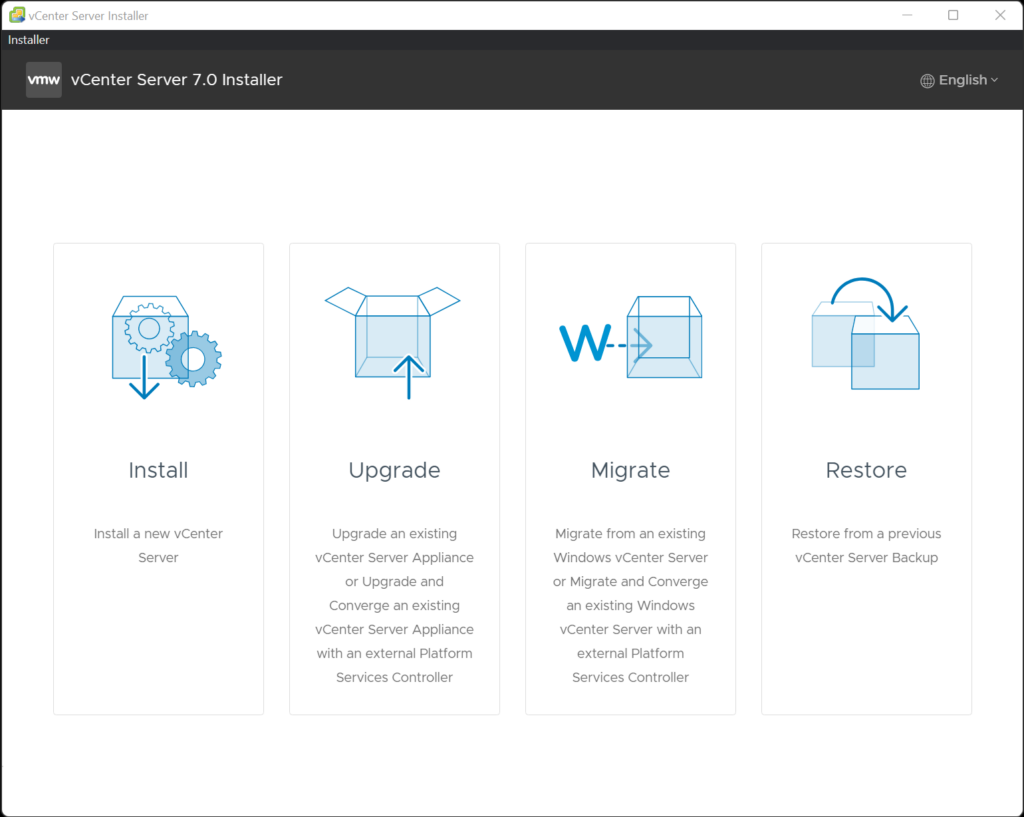The height and width of the screenshot is (817, 1024).
Task: Maximize the installer window
Action: point(953,15)
